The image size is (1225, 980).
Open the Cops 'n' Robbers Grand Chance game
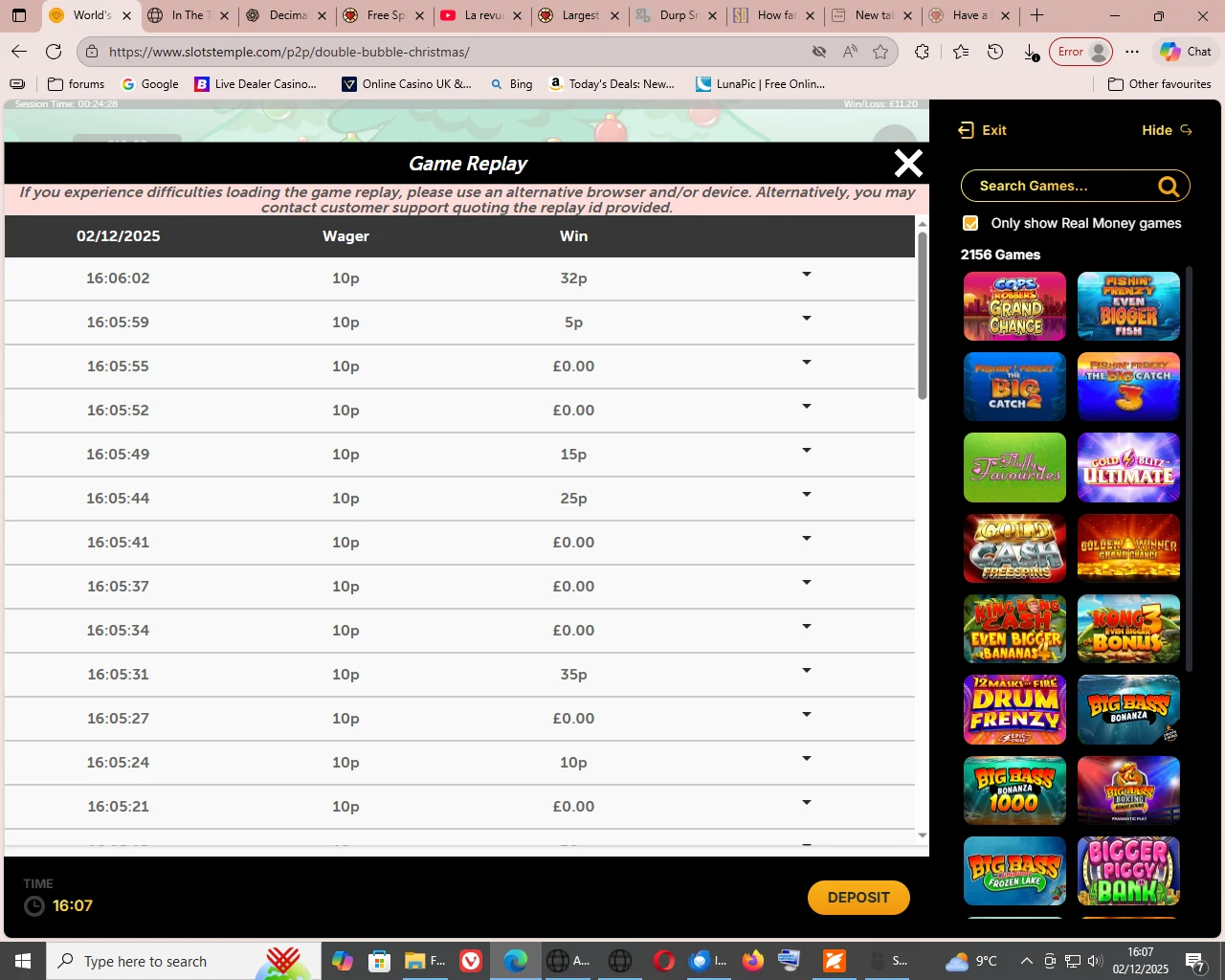1014,306
